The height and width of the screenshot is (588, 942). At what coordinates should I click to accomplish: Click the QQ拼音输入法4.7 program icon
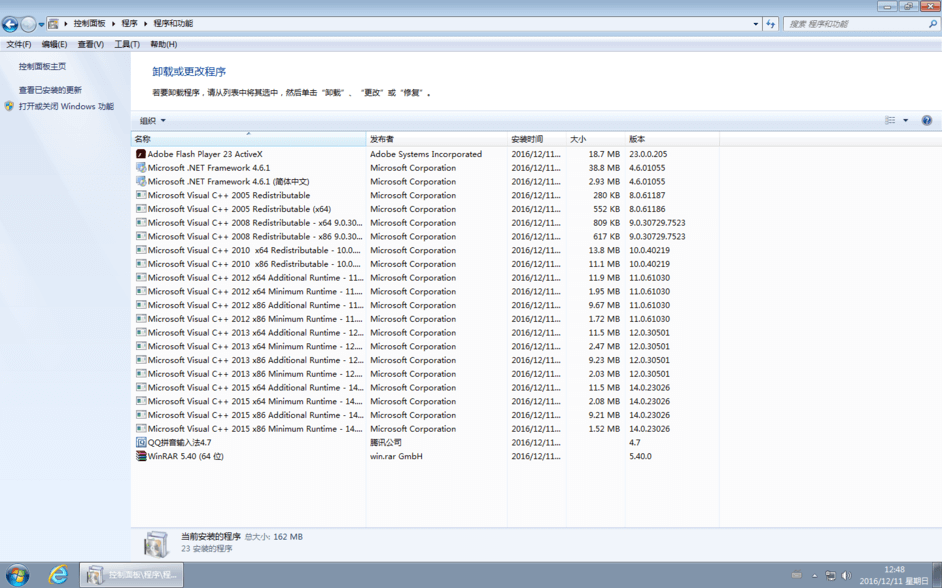tap(141, 443)
